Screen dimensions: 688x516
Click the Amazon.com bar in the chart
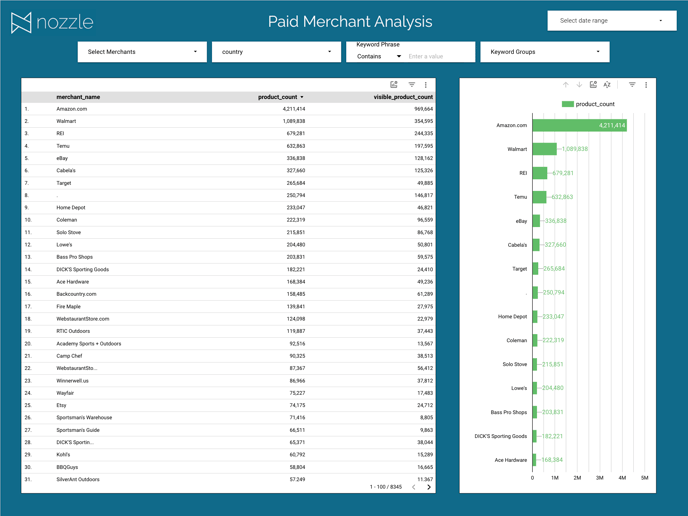[580, 125]
